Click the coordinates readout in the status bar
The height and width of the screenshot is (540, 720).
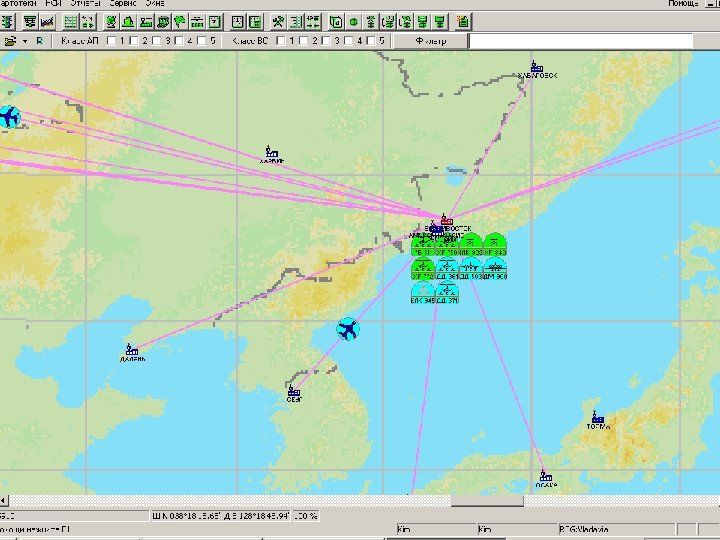tap(220, 516)
